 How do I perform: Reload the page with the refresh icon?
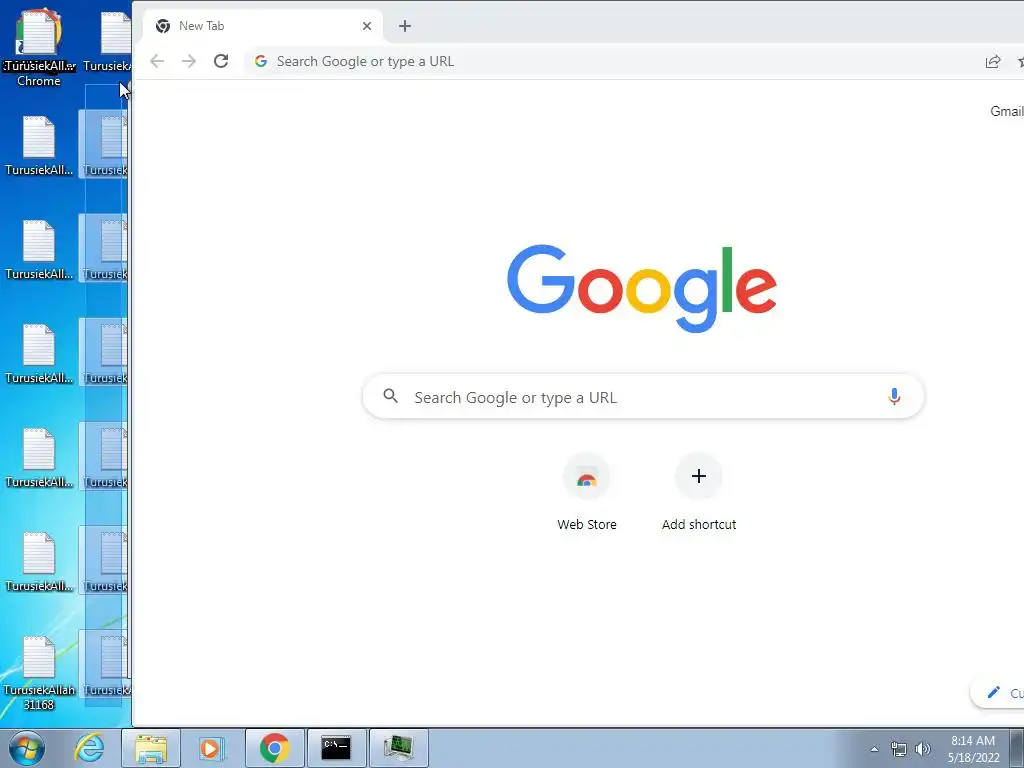[221, 61]
